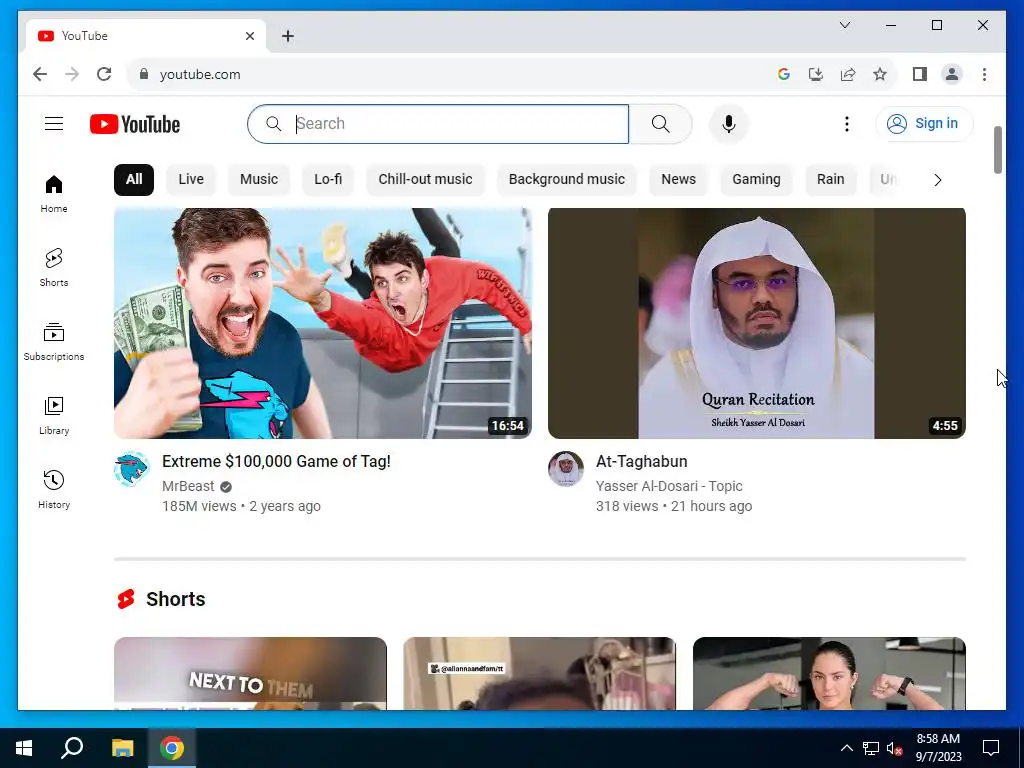Image resolution: width=1024 pixels, height=768 pixels.
Task: Open the short with the woman flexing arms
Action: [x=829, y=673]
